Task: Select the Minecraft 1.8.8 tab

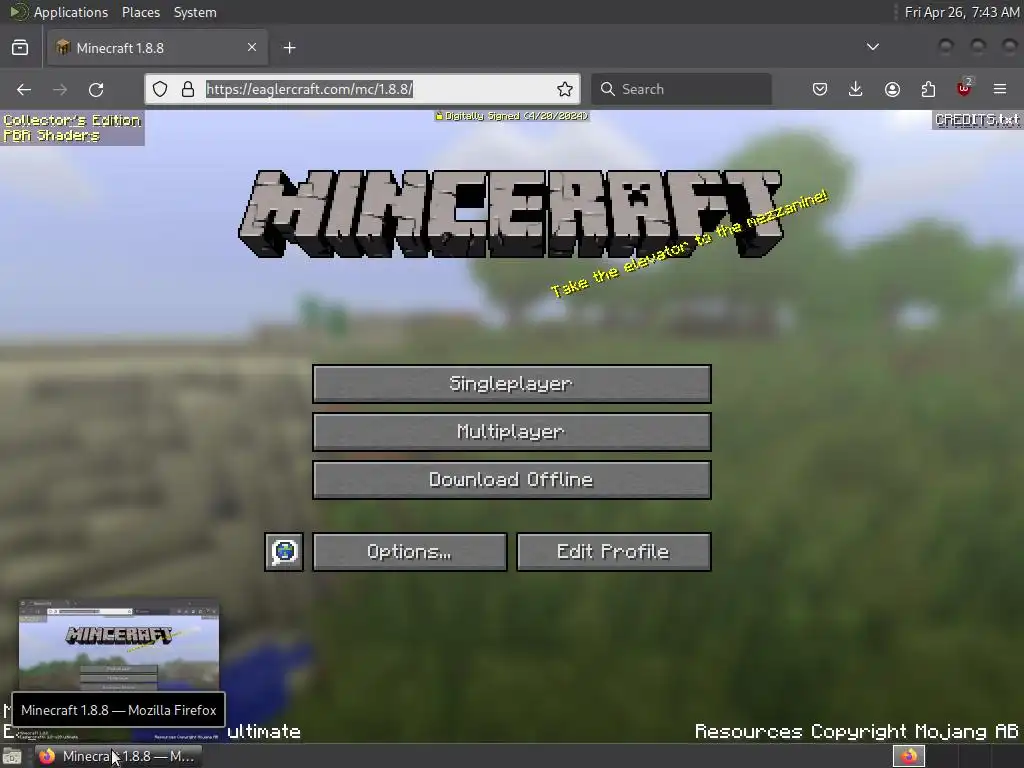Action: (157, 48)
